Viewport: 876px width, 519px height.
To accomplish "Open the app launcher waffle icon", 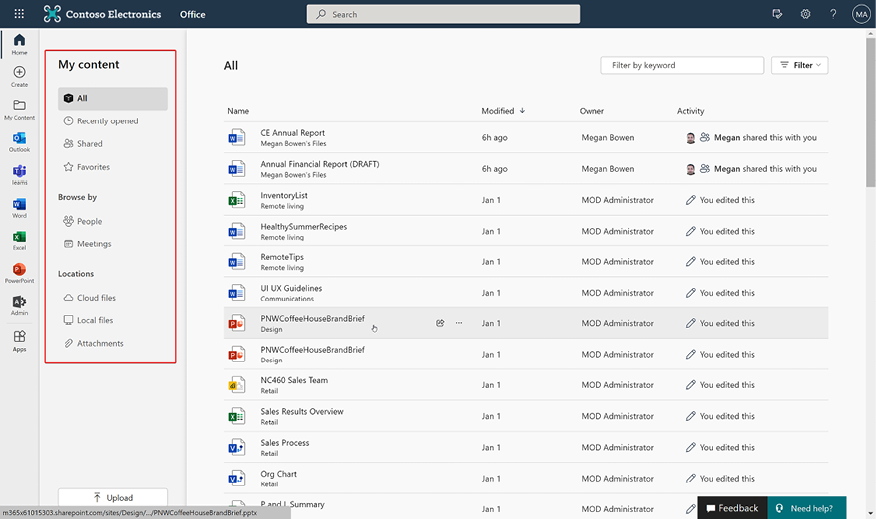I will point(19,14).
